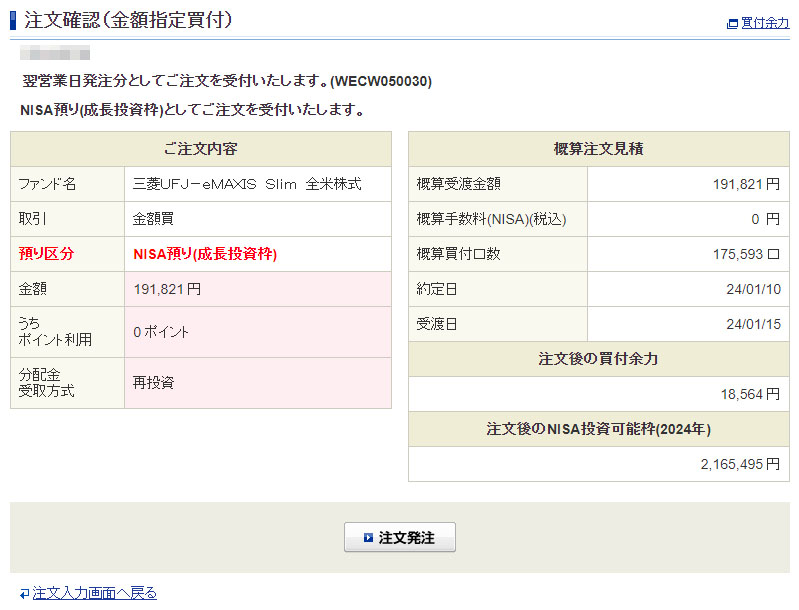Open the 買付余力 link
This screenshot has width=799, height=610.
pyautogui.click(x=765, y=23)
